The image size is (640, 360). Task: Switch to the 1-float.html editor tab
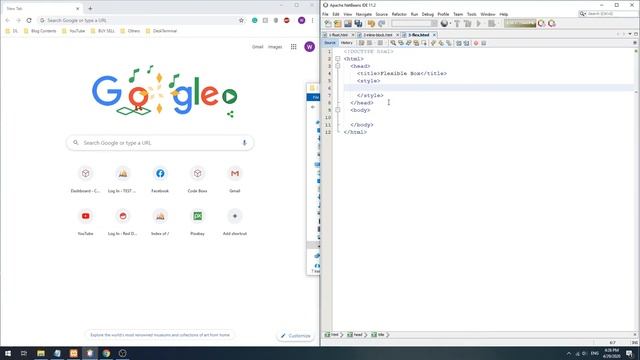click(x=338, y=35)
